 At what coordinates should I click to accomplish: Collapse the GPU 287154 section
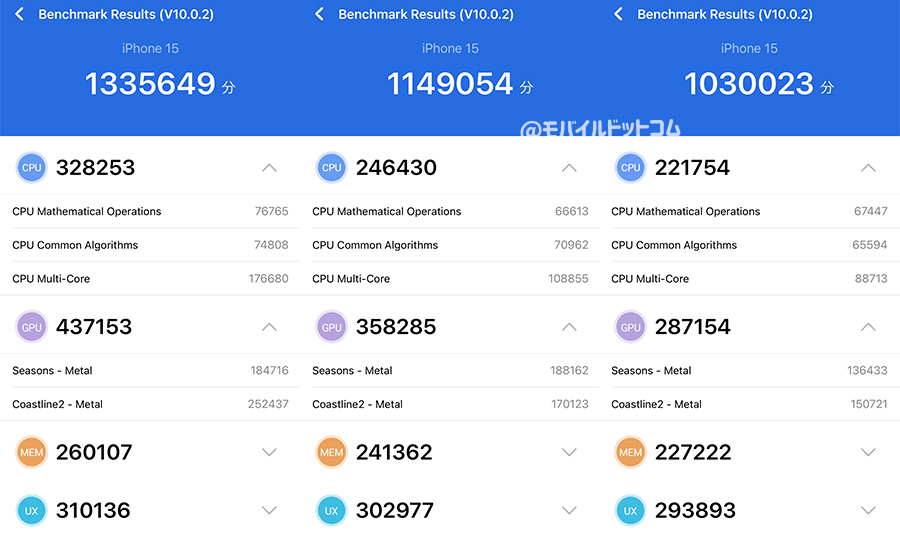click(x=868, y=327)
